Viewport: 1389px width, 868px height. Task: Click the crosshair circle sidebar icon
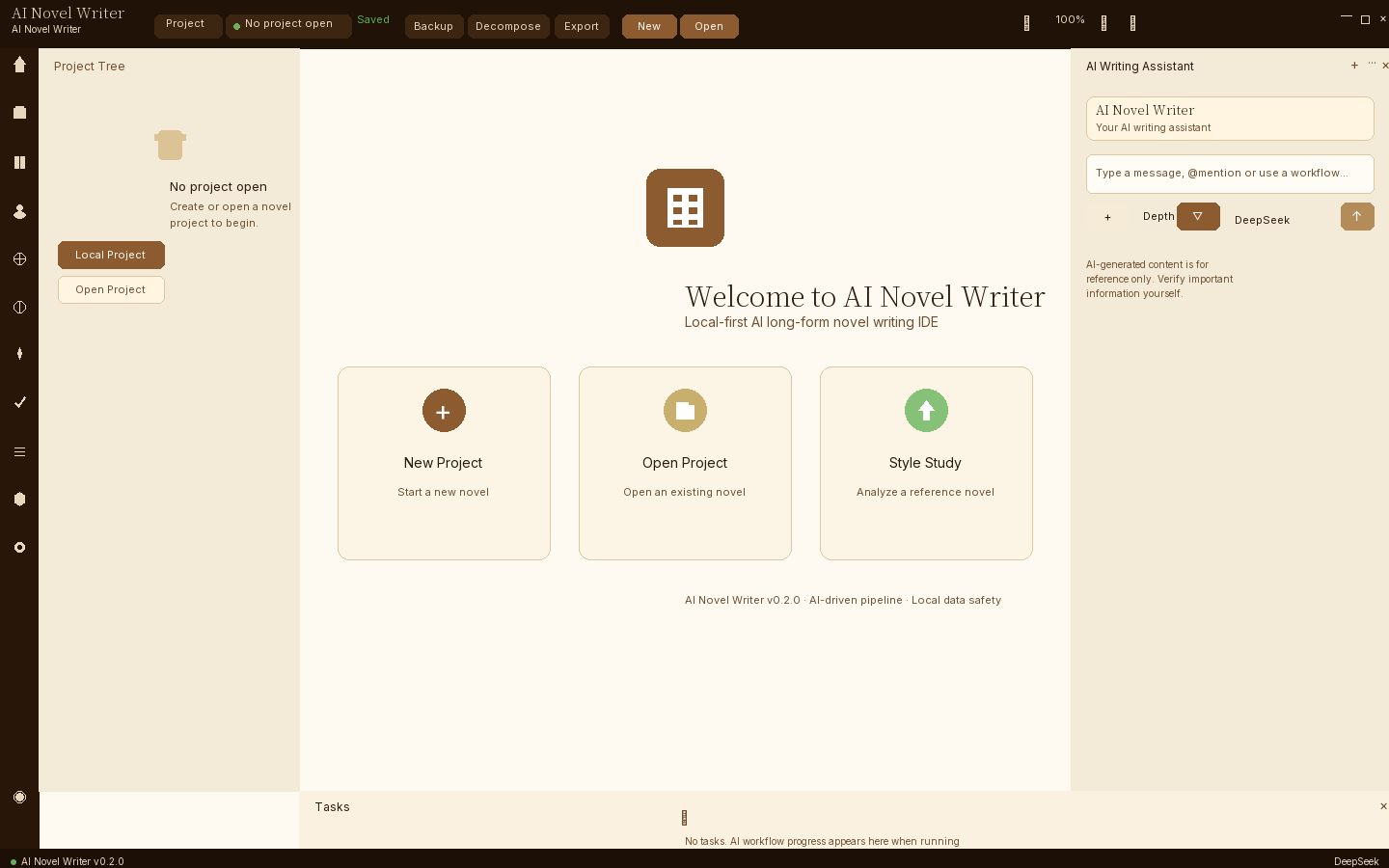[x=19, y=258]
